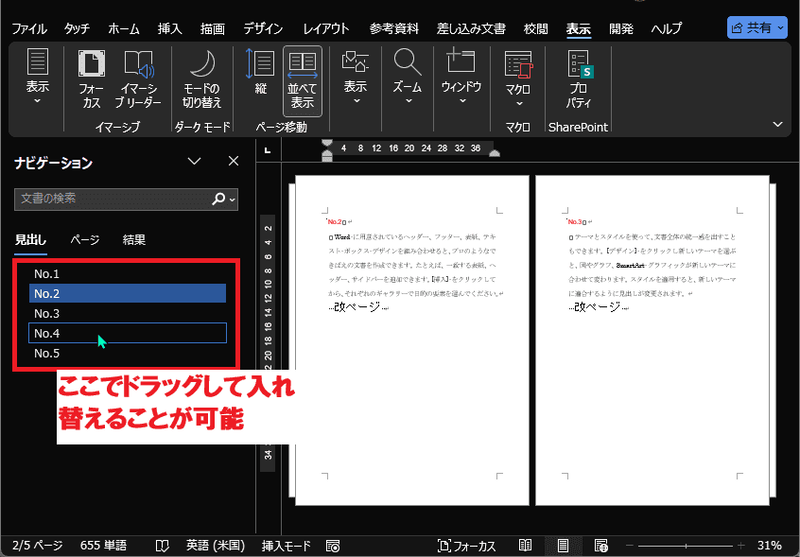The width and height of the screenshot is (800, 557).
Task: Open the Macros (マクロ) button
Action: point(518,78)
